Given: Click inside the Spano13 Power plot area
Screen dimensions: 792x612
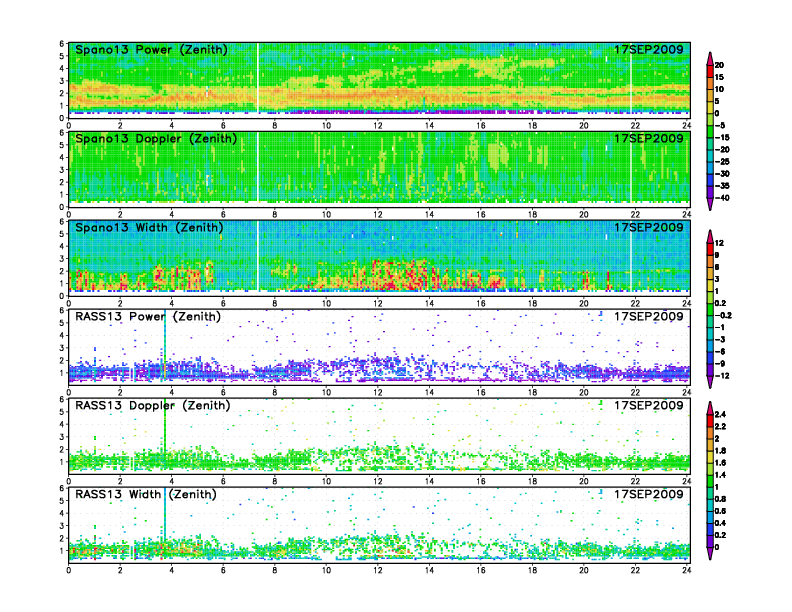Looking at the screenshot, I should [x=379, y=80].
